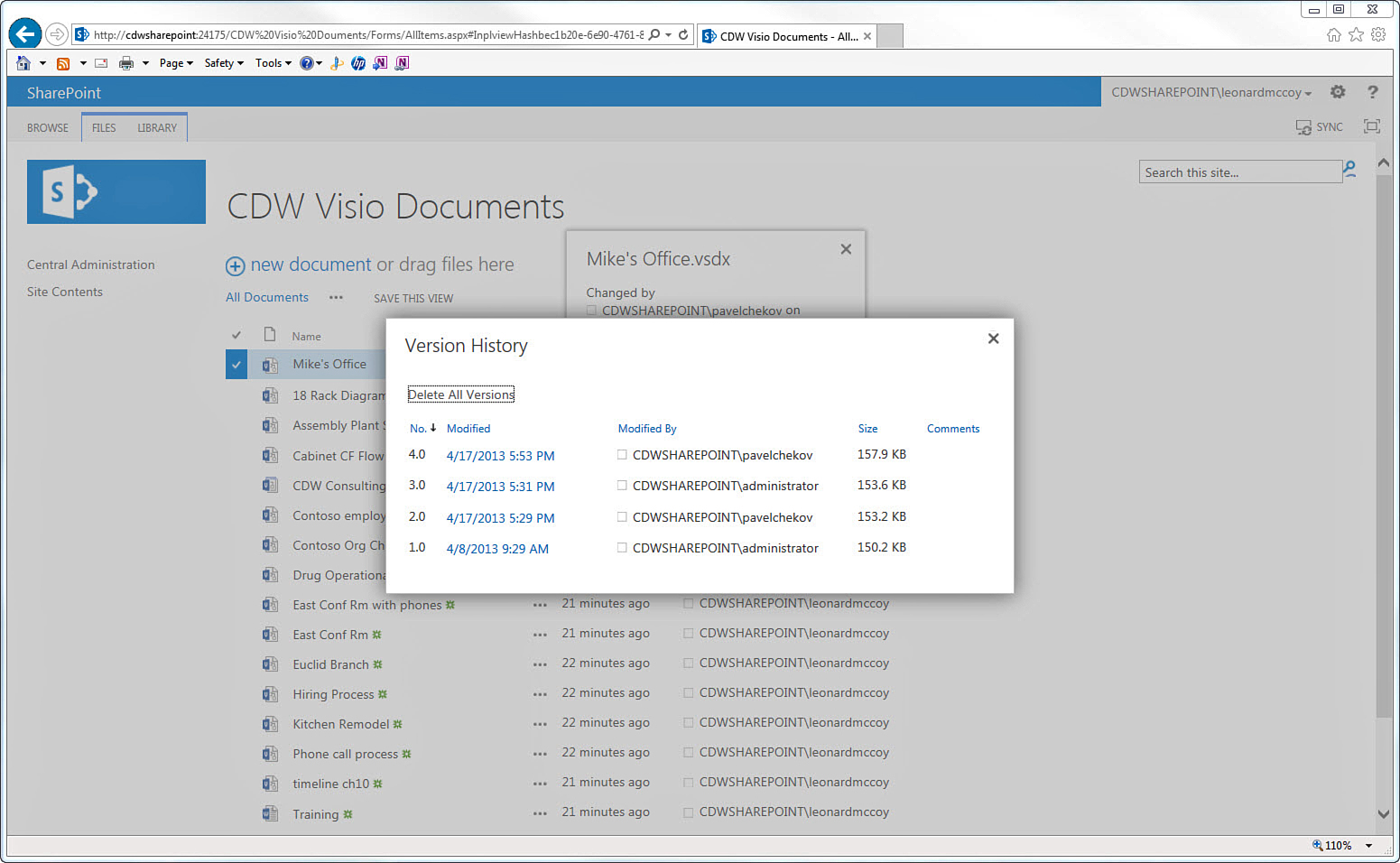Viewport: 1400px width, 863px height.
Task: Open Site Contents in left nav
Action: click(65, 292)
